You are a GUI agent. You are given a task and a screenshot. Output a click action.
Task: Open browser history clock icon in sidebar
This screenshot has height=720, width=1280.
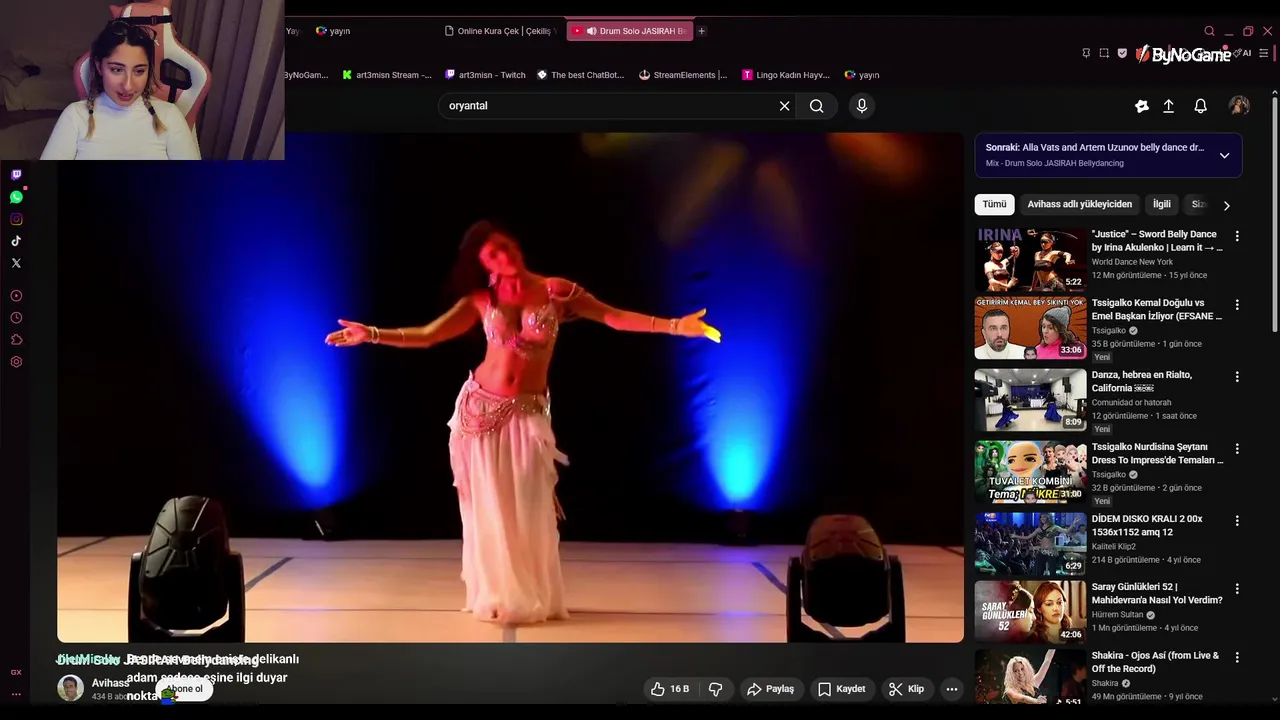[16, 318]
